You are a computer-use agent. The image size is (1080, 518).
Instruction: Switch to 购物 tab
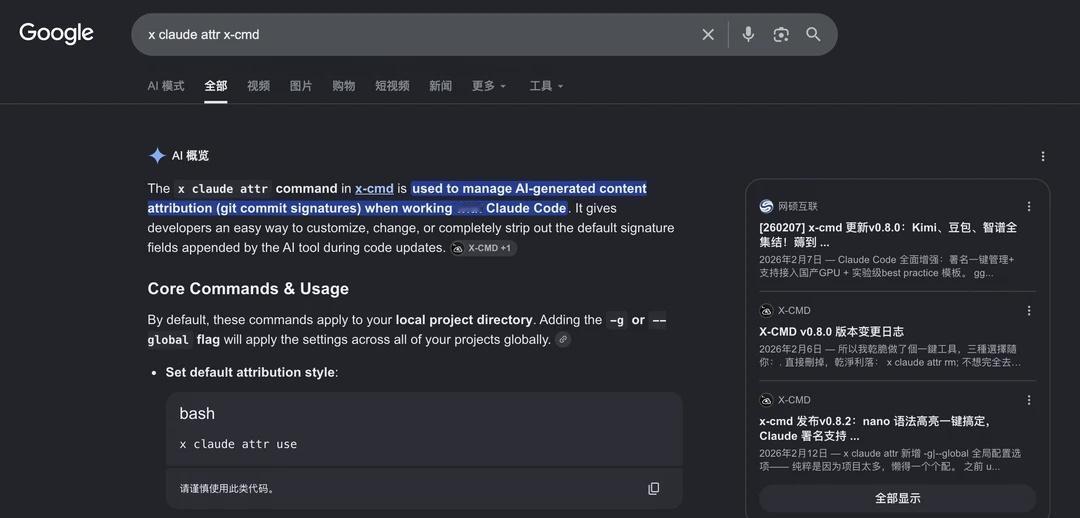(x=344, y=86)
